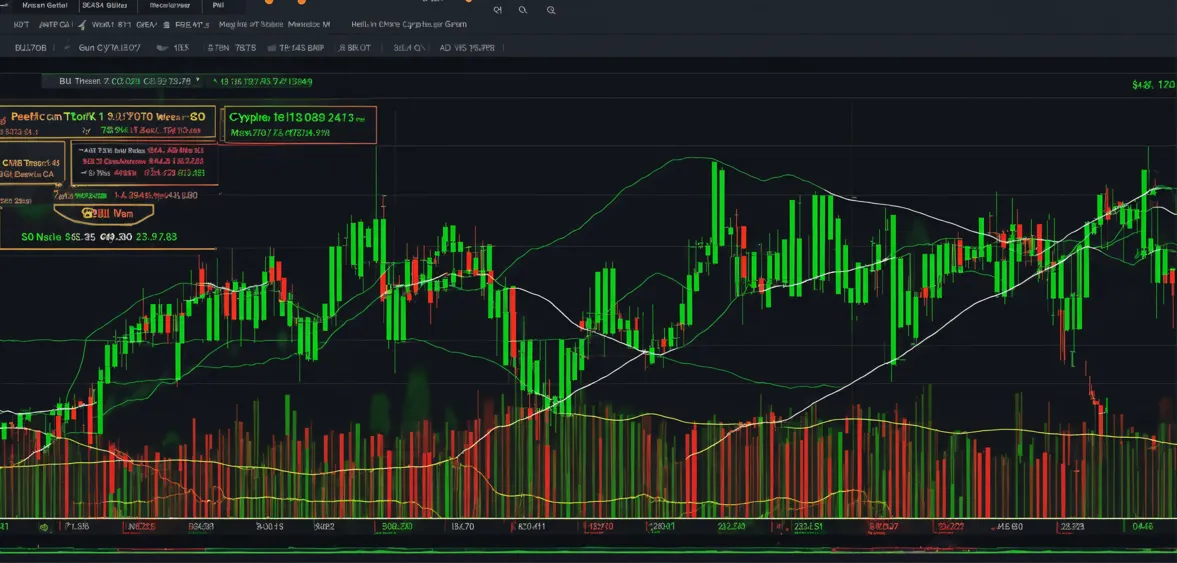1177x563 pixels.
Task: Click the bar chart icon beside '78:14S BMP'
Action: tap(271, 47)
